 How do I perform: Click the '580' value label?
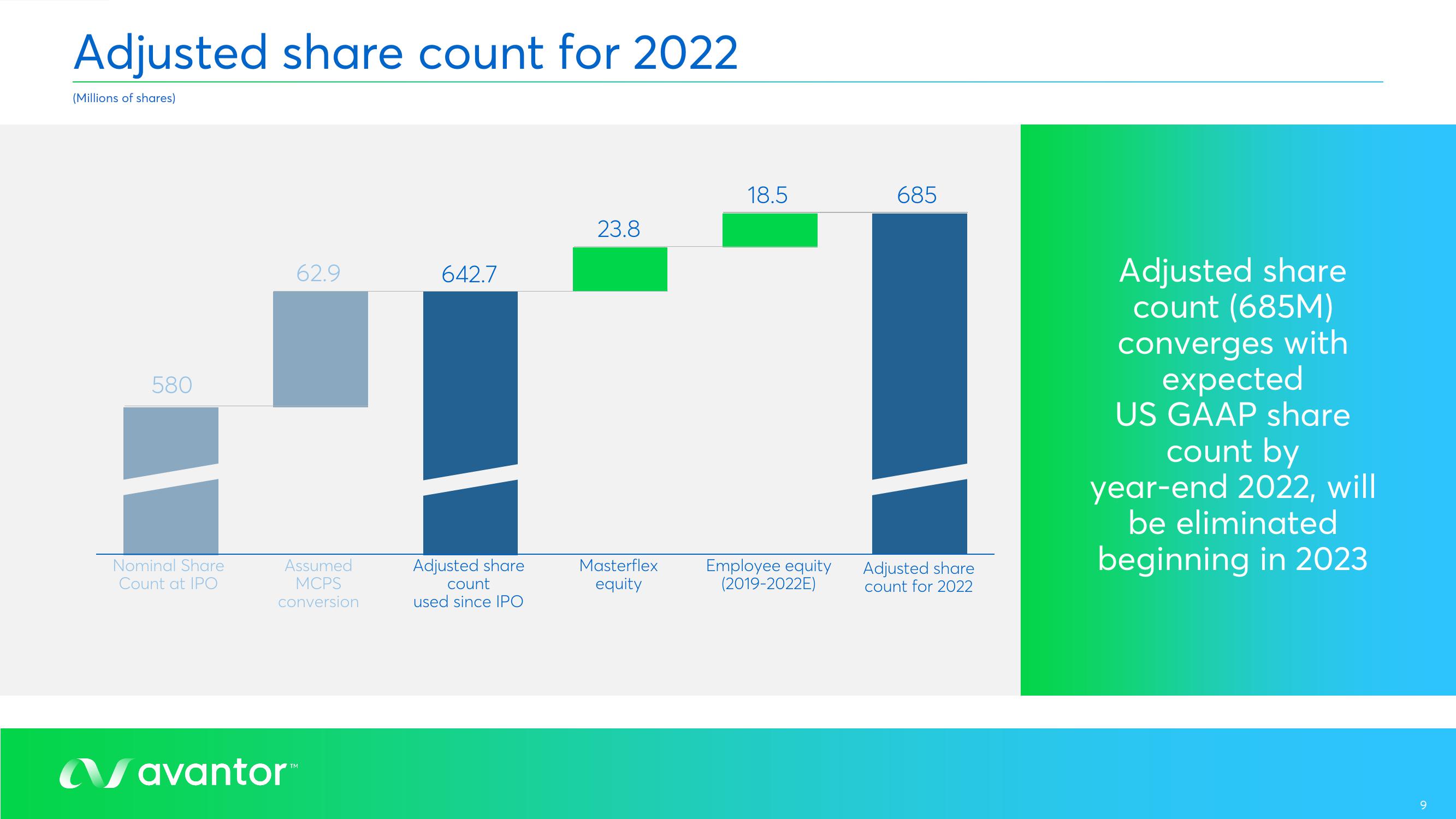[172, 385]
